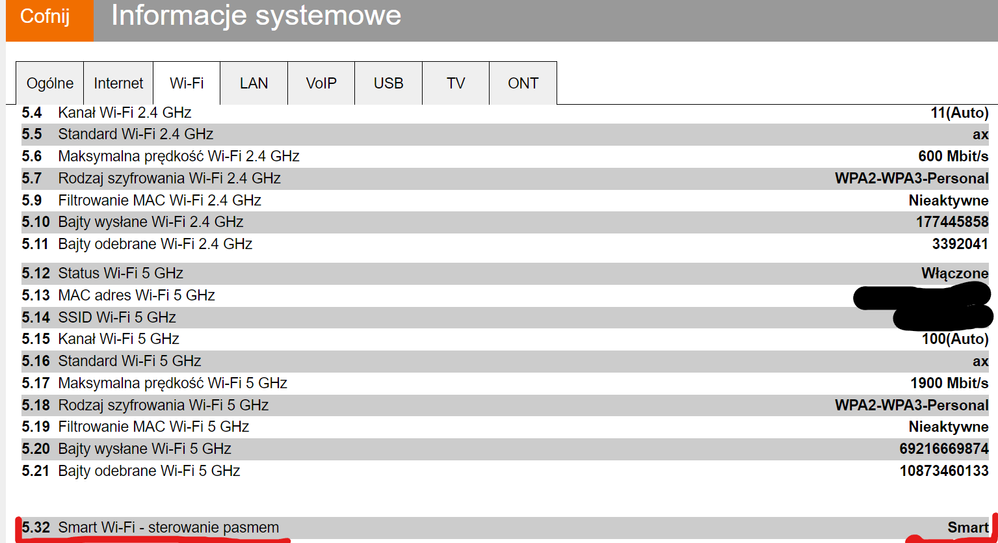Select 'Bajty odebrane Wi-Fi 2.4 GHz' label

[x=155, y=244]
